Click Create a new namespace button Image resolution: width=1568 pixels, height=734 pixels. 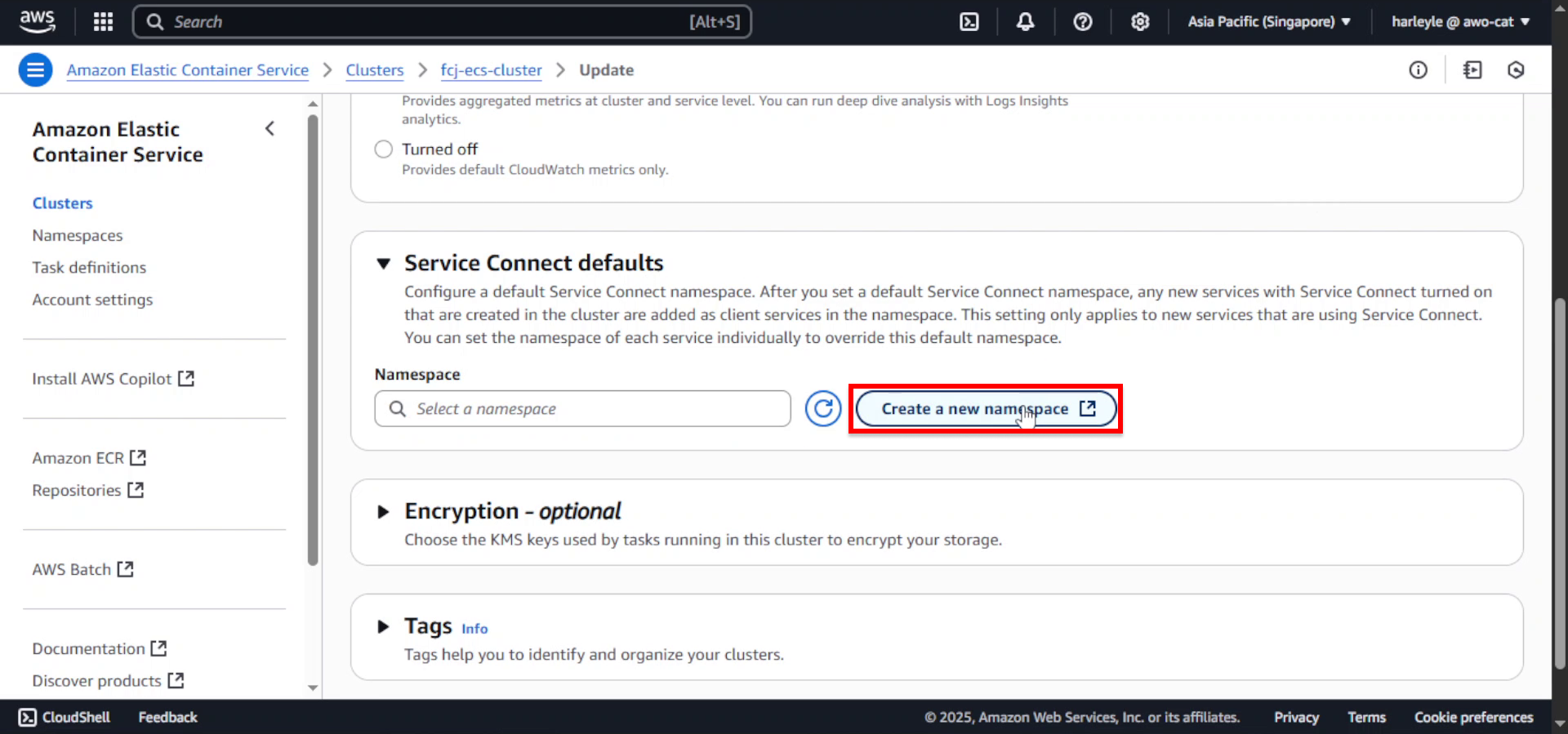(987, 408)
